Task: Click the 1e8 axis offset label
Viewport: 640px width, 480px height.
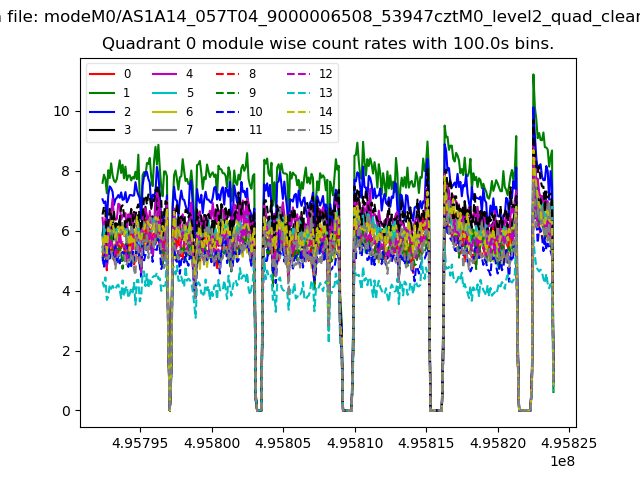Action: (x=560, y=462)
